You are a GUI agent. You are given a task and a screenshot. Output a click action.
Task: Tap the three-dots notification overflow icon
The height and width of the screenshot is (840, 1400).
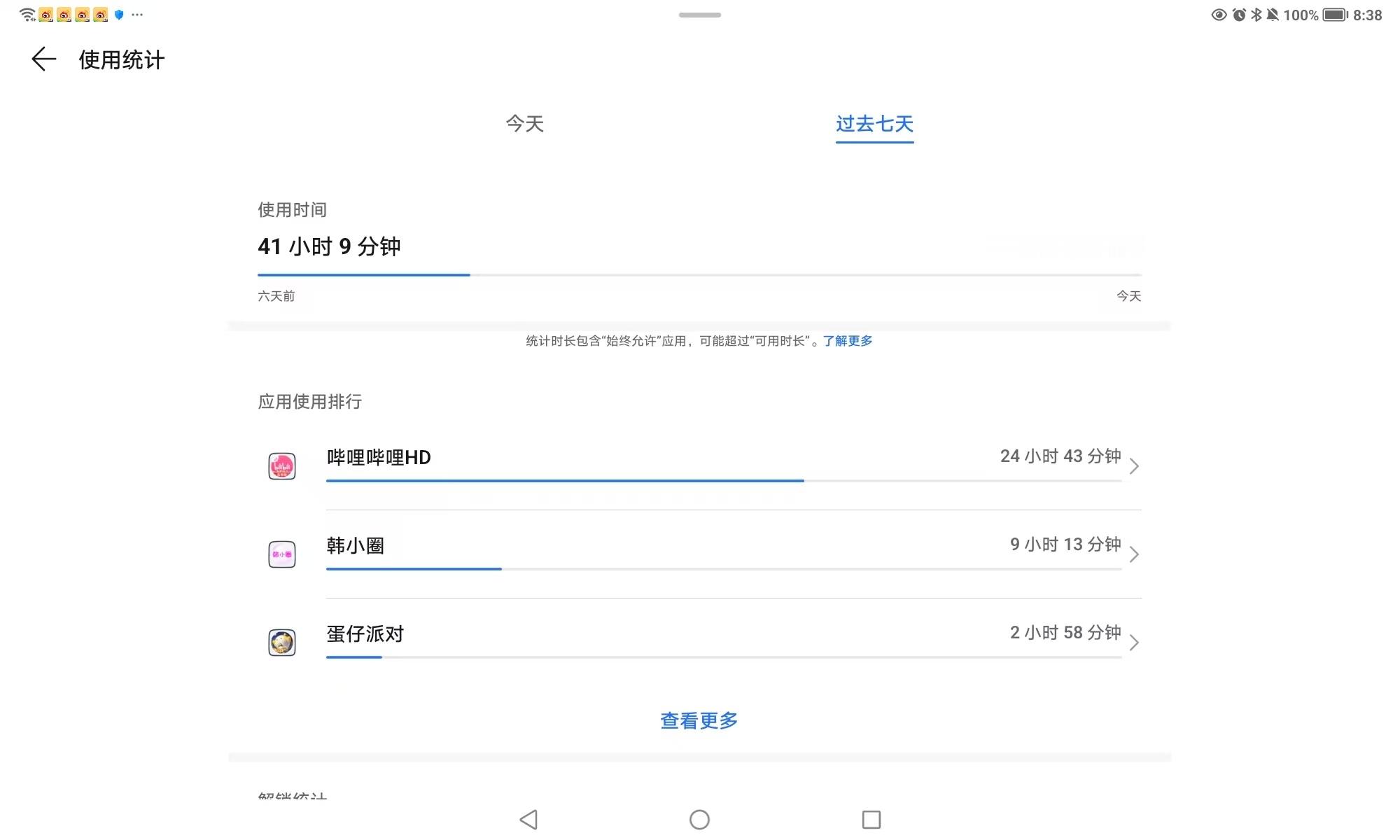point(137,15)
